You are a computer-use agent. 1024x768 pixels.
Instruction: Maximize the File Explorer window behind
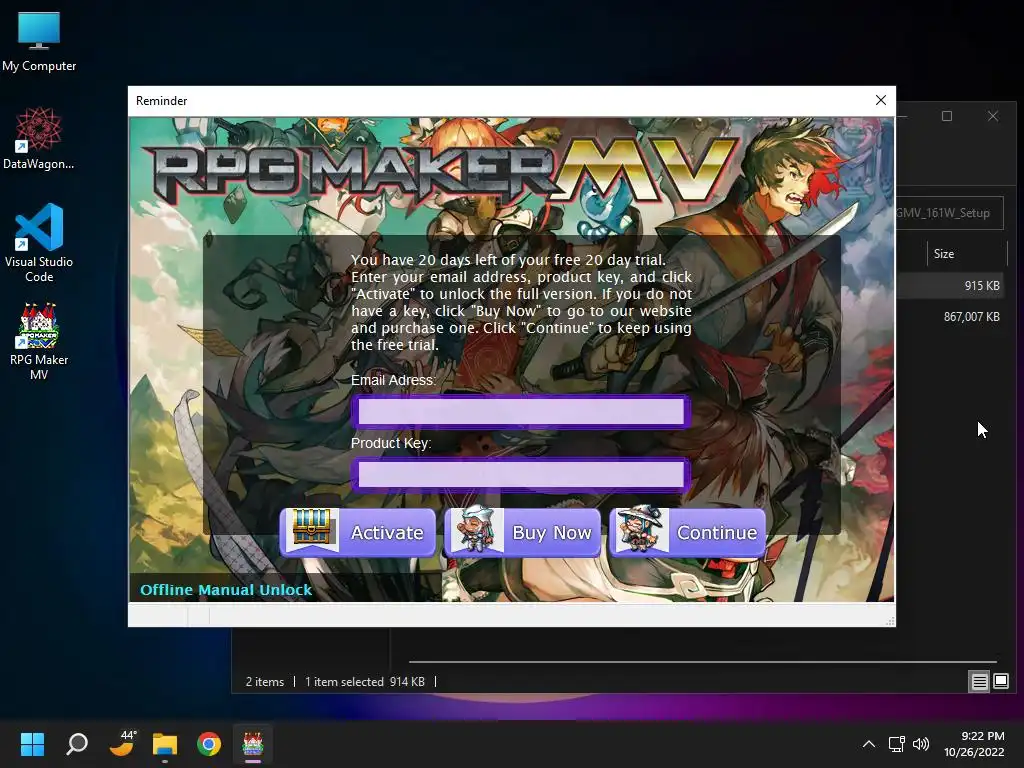[947, 116]
